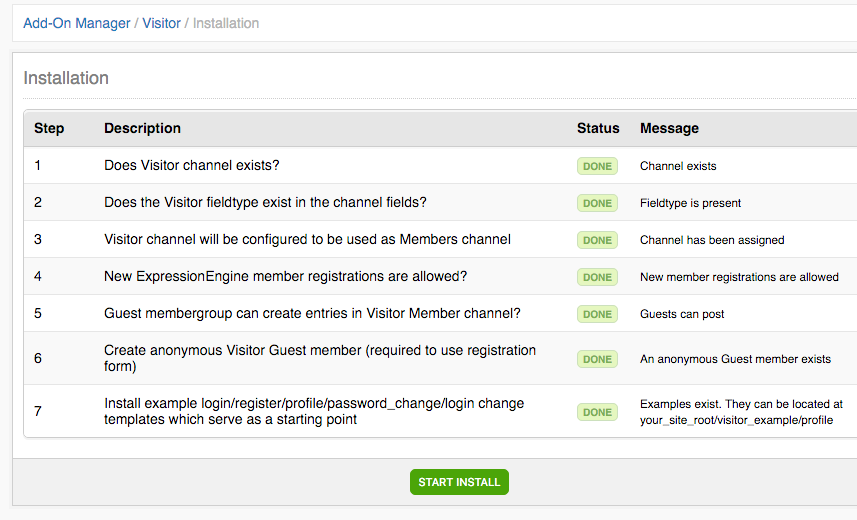Select the Description column header
This screenshot has height=520, width=857.
[x=142, y=128]
